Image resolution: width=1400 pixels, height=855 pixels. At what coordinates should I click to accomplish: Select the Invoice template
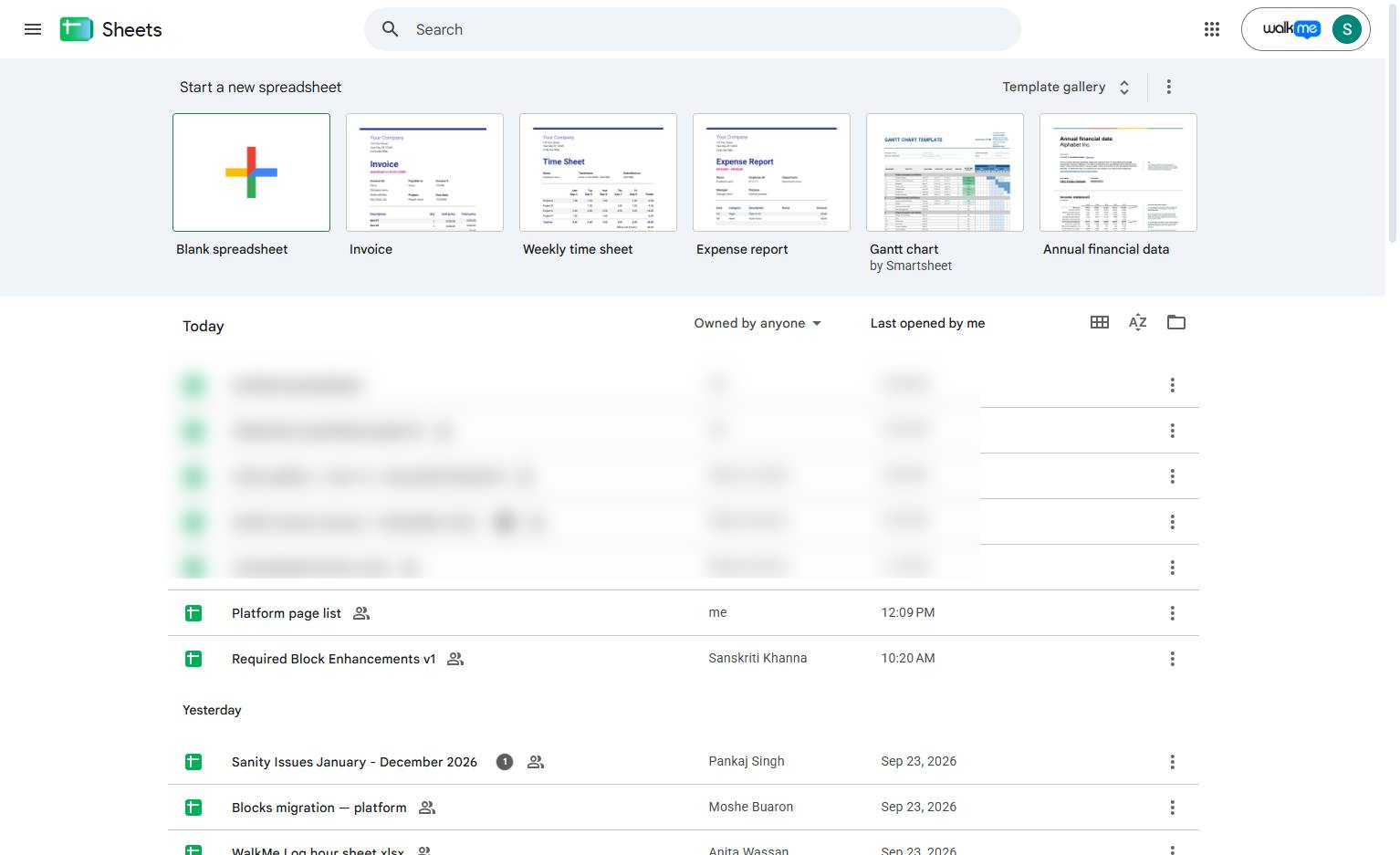(x=424, y=172)
